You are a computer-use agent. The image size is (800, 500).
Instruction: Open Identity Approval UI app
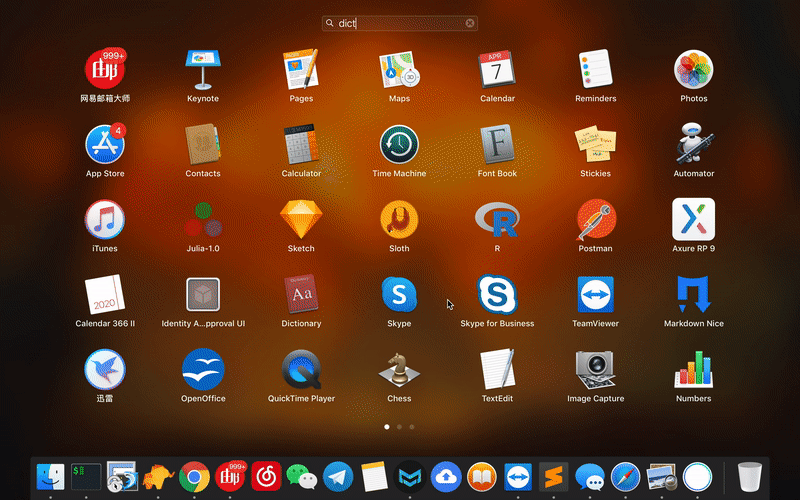(x=203, y=294)
